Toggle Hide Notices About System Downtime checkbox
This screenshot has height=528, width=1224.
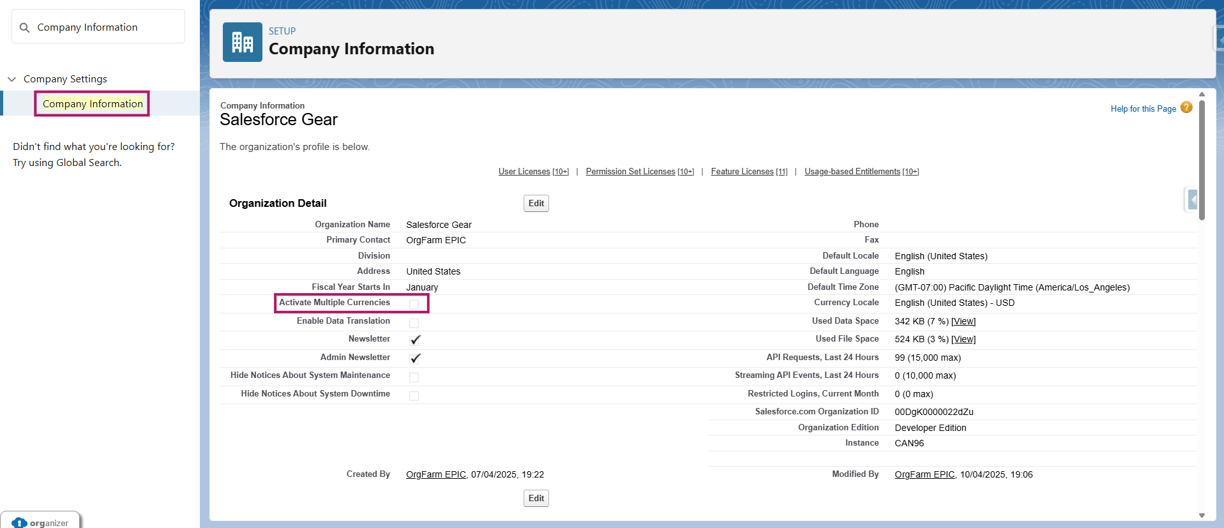(414, 395)
